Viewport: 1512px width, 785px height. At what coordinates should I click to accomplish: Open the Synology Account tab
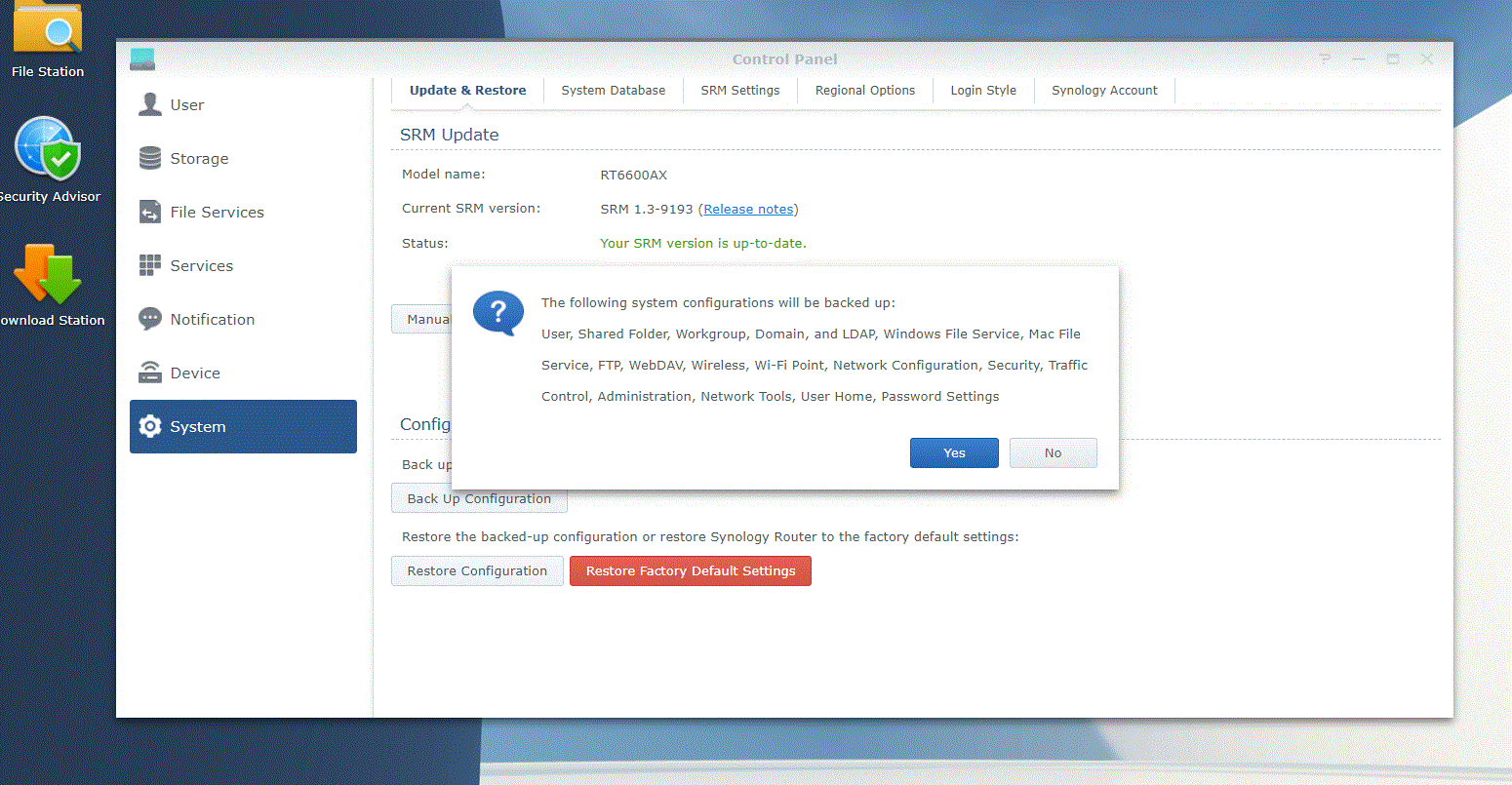click(1104, 91)
